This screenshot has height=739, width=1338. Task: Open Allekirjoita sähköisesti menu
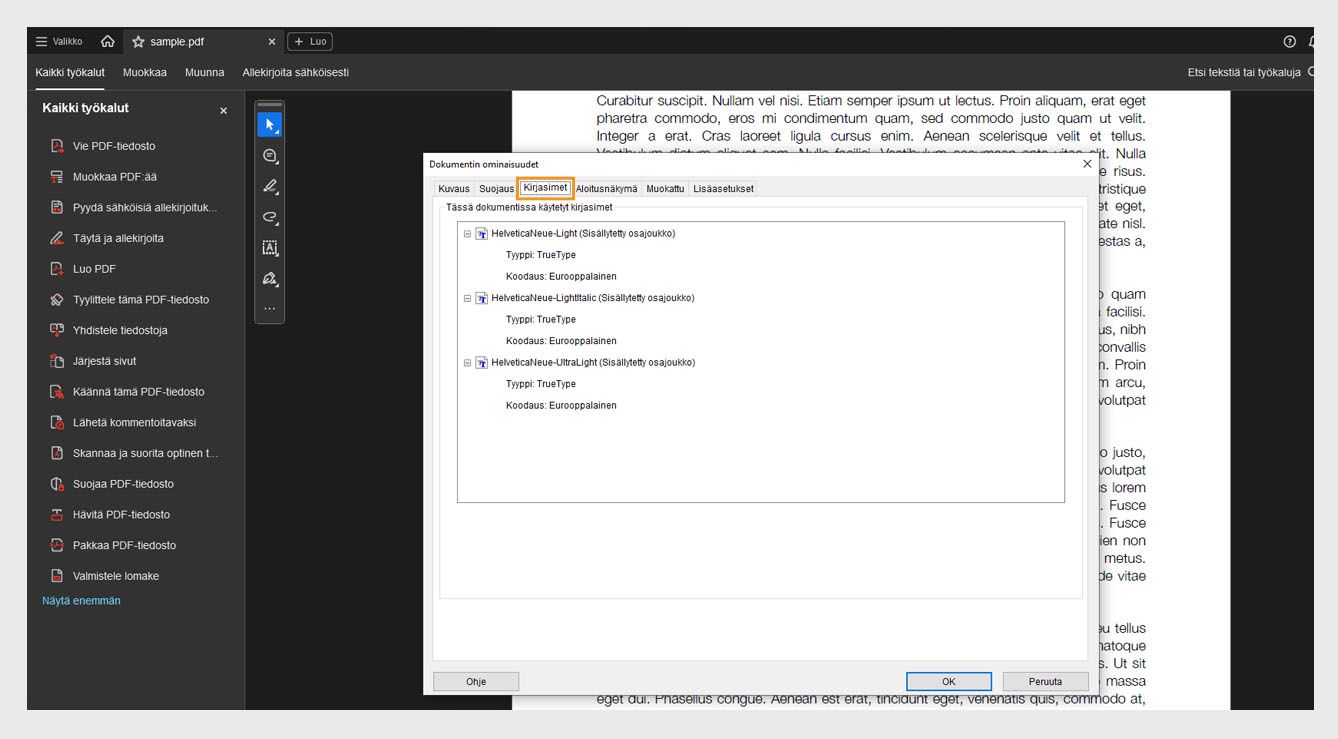click(295, 72)
